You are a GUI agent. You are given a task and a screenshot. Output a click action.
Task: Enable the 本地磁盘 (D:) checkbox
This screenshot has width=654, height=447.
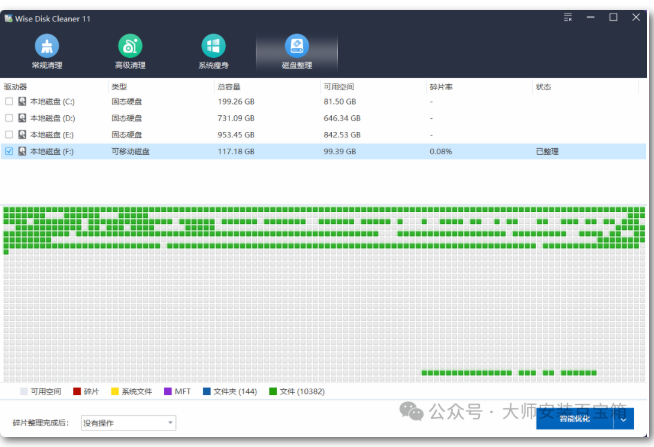click(9, 118)
